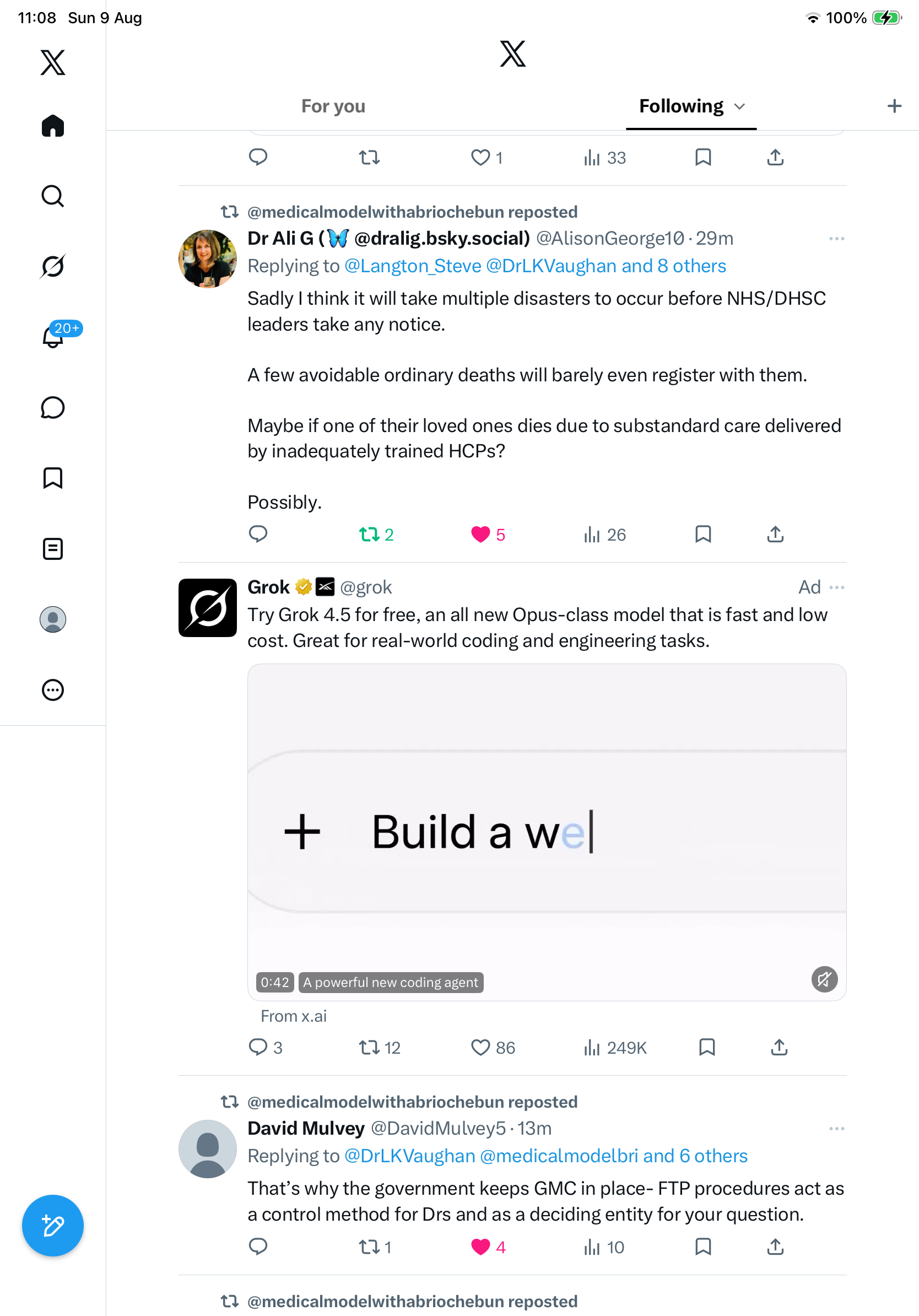Open Bookmarks in the sidebar

point(53,478)
